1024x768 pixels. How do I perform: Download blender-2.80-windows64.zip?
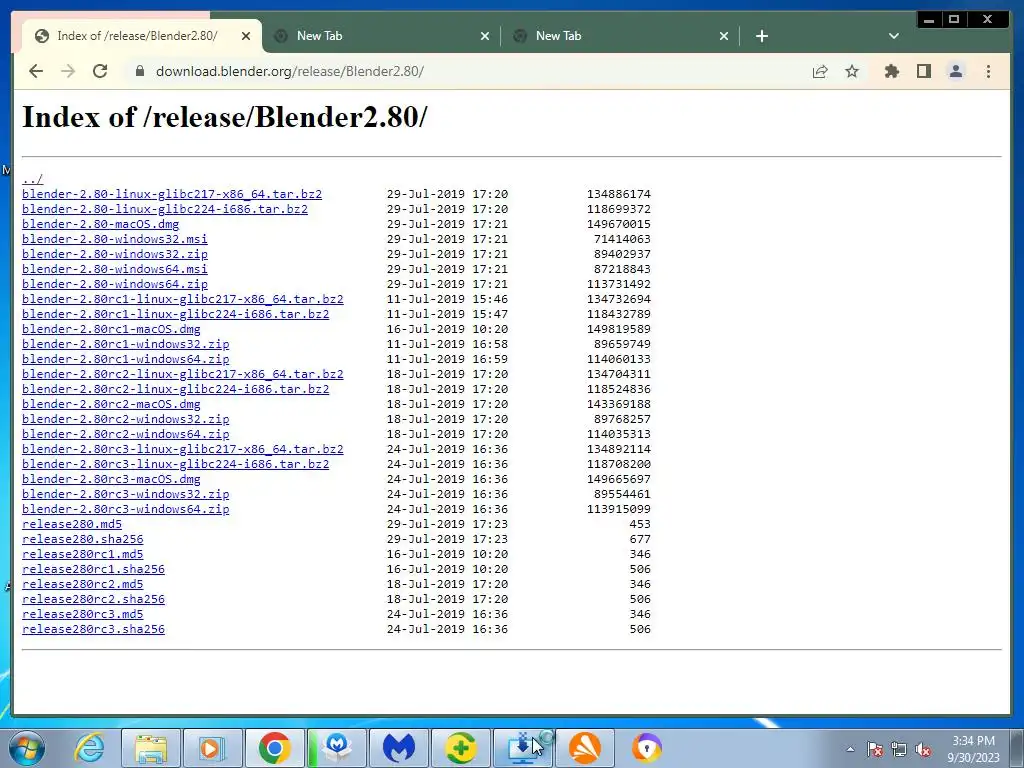coord(114,284)
